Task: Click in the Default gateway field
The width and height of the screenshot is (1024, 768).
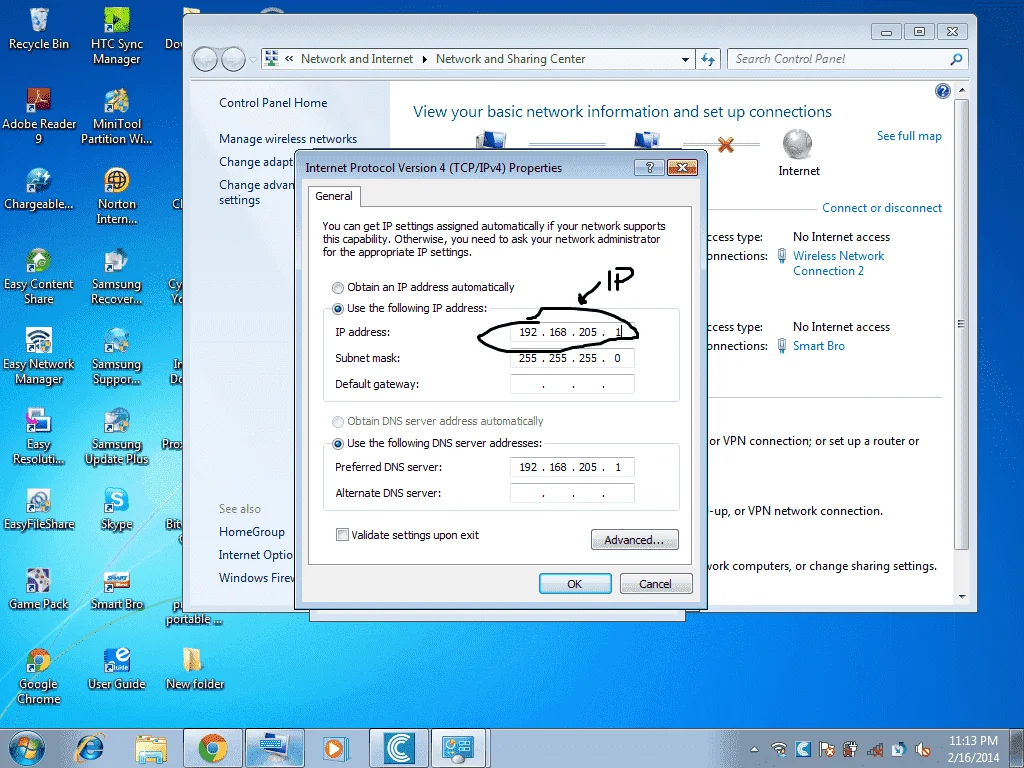Action: (572, 384)
